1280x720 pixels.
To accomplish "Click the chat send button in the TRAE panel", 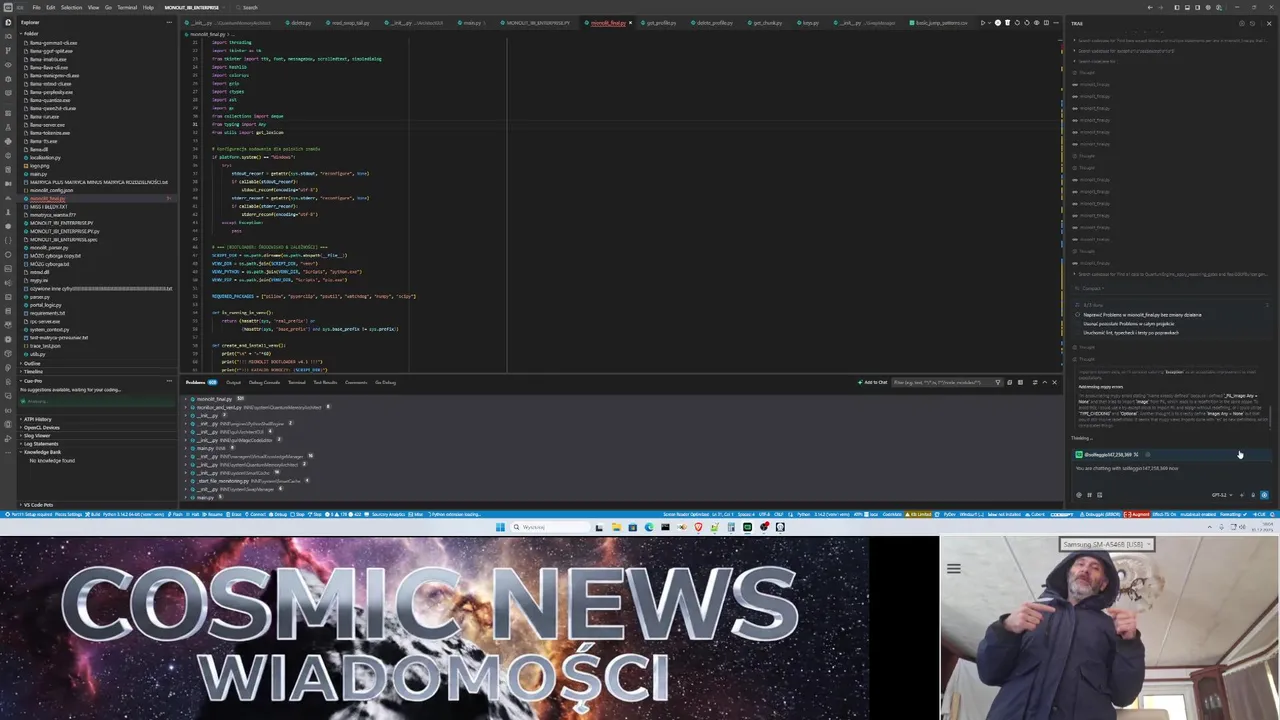I will coord(1264,495).
